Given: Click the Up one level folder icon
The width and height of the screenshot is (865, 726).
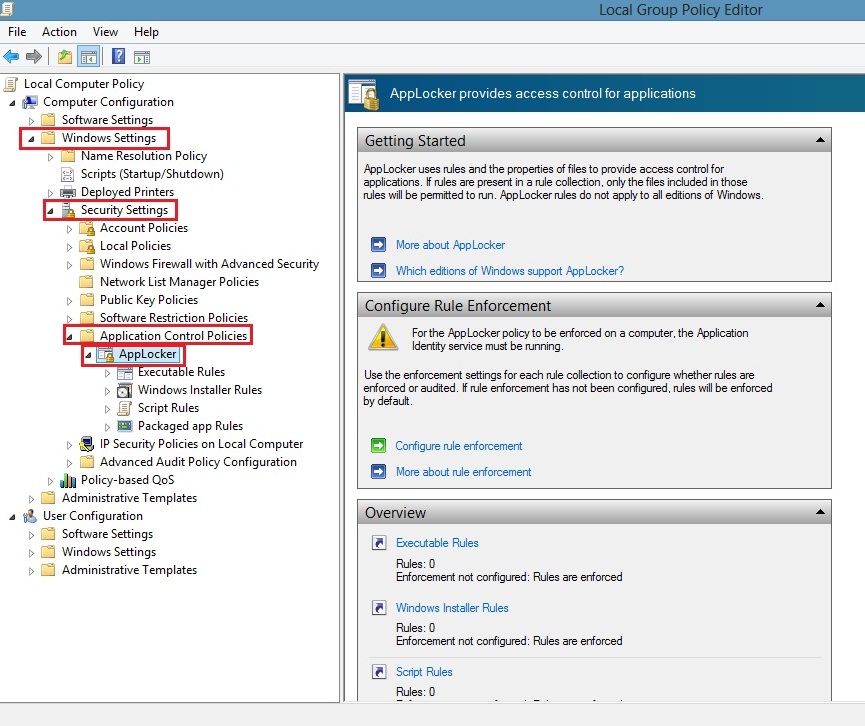Looking at the screenshot, I should [65, 56].
